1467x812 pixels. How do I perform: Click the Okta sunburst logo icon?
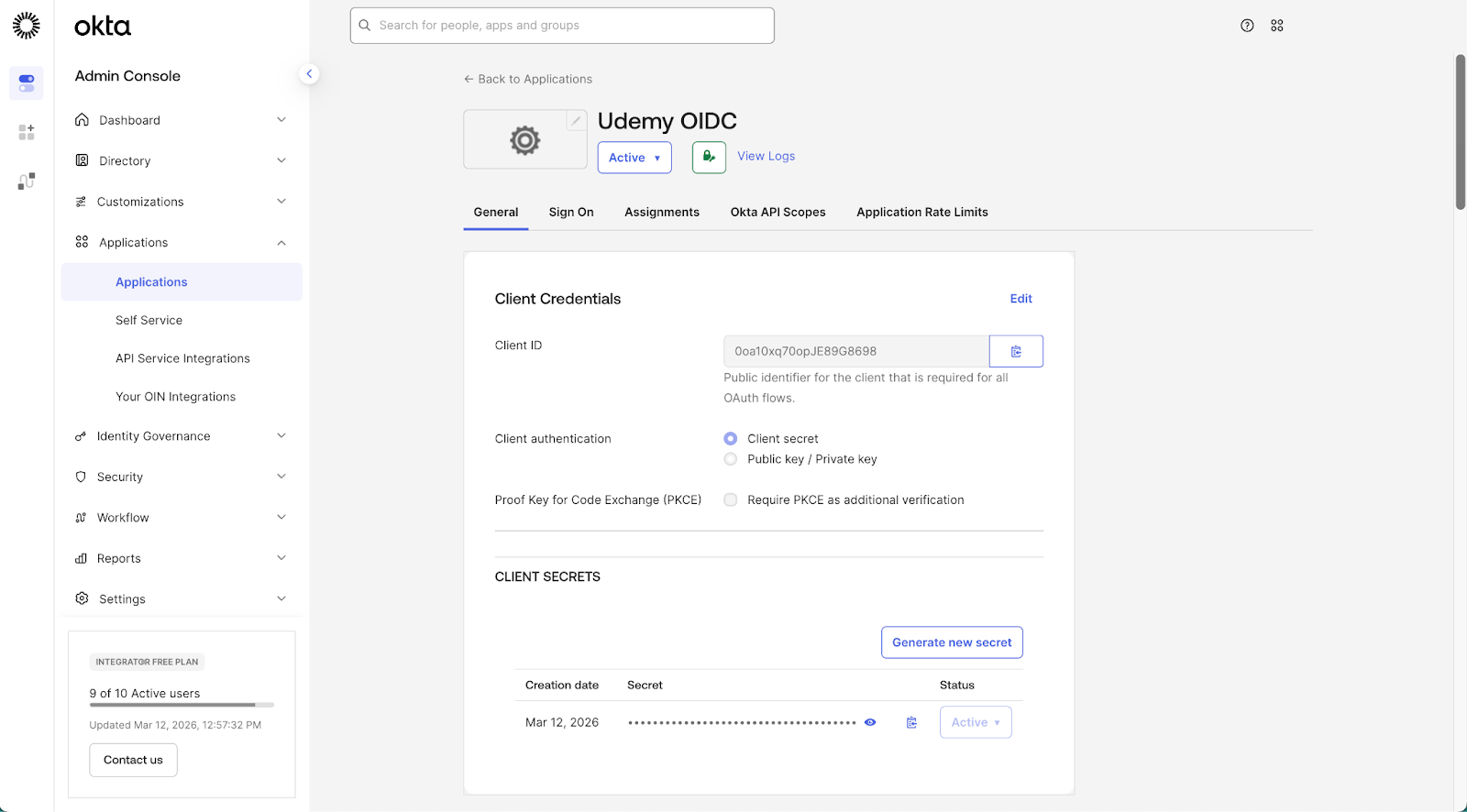27,26
